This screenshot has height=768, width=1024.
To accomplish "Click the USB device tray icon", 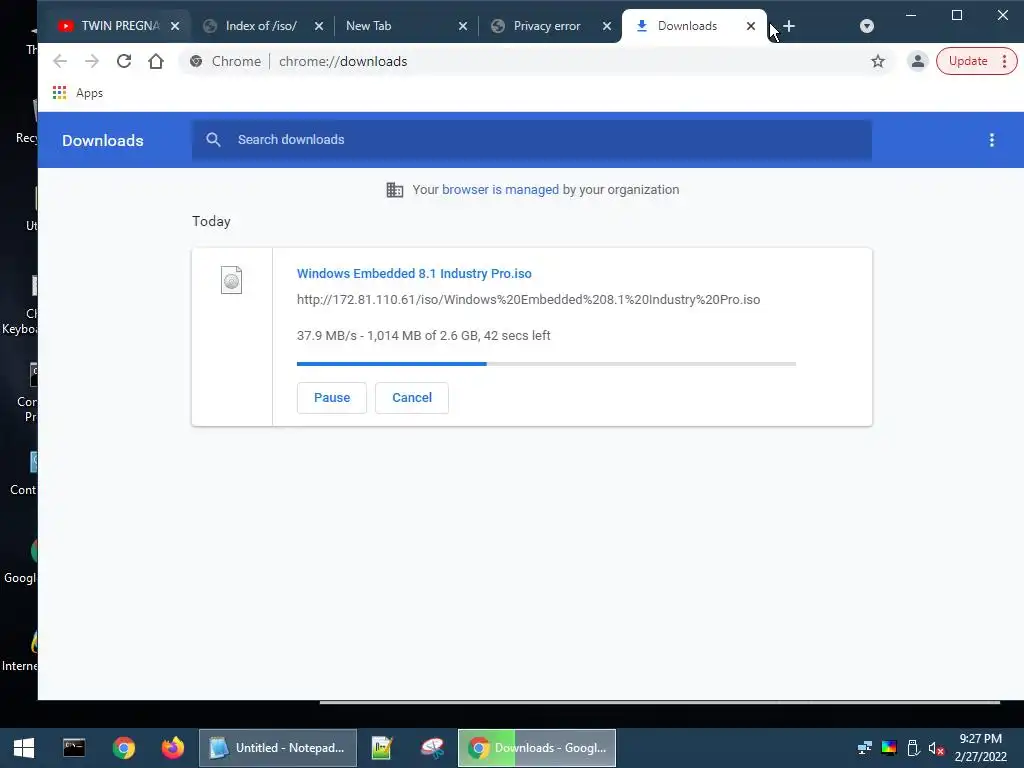I will click(913, 748).
